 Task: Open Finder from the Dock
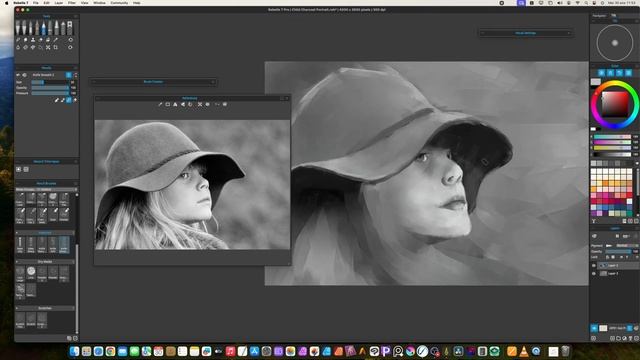(x=74, y=351)
